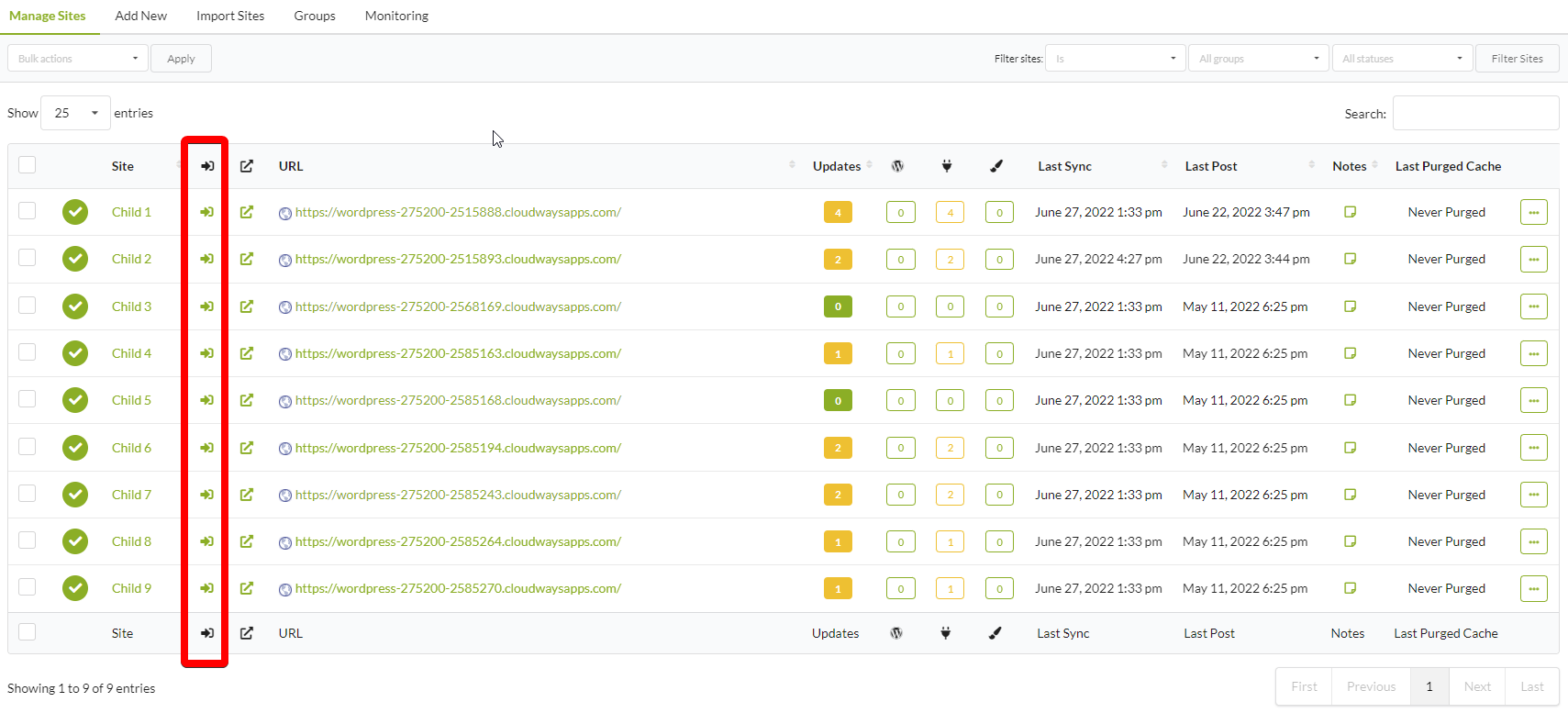The image size is (1568, 724).
Task: Open the notes icon for Child 4
Action: pos(1350,353)
